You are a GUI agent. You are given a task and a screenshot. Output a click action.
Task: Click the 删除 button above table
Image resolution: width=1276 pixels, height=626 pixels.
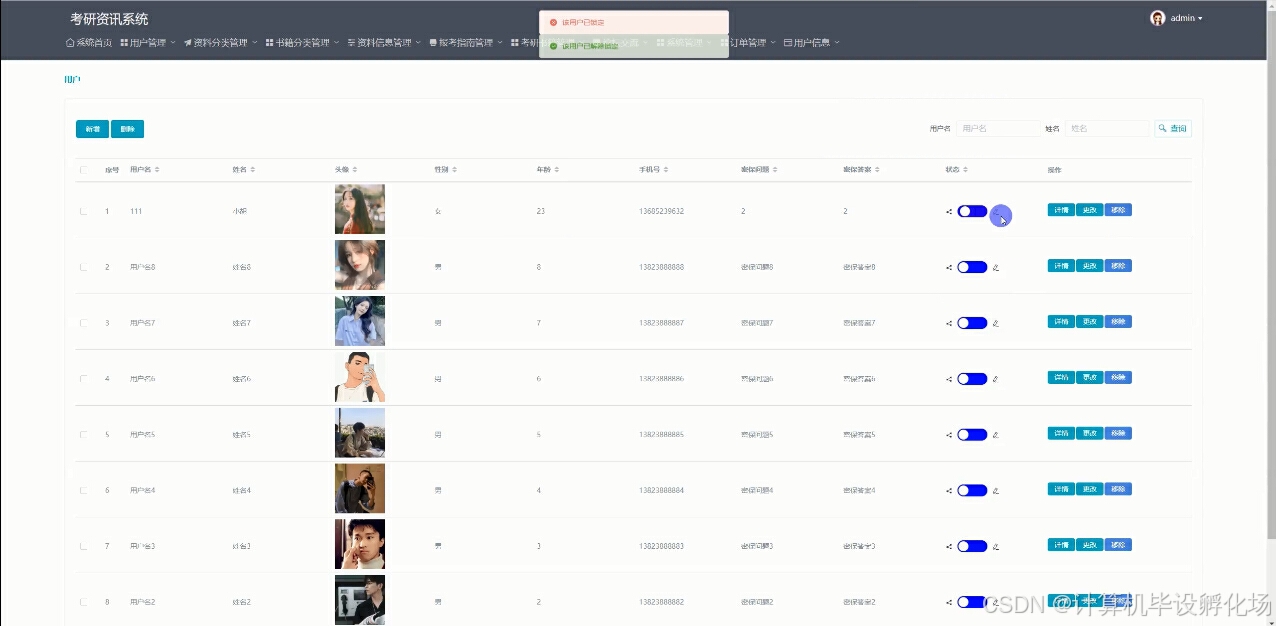pos(128,129)
